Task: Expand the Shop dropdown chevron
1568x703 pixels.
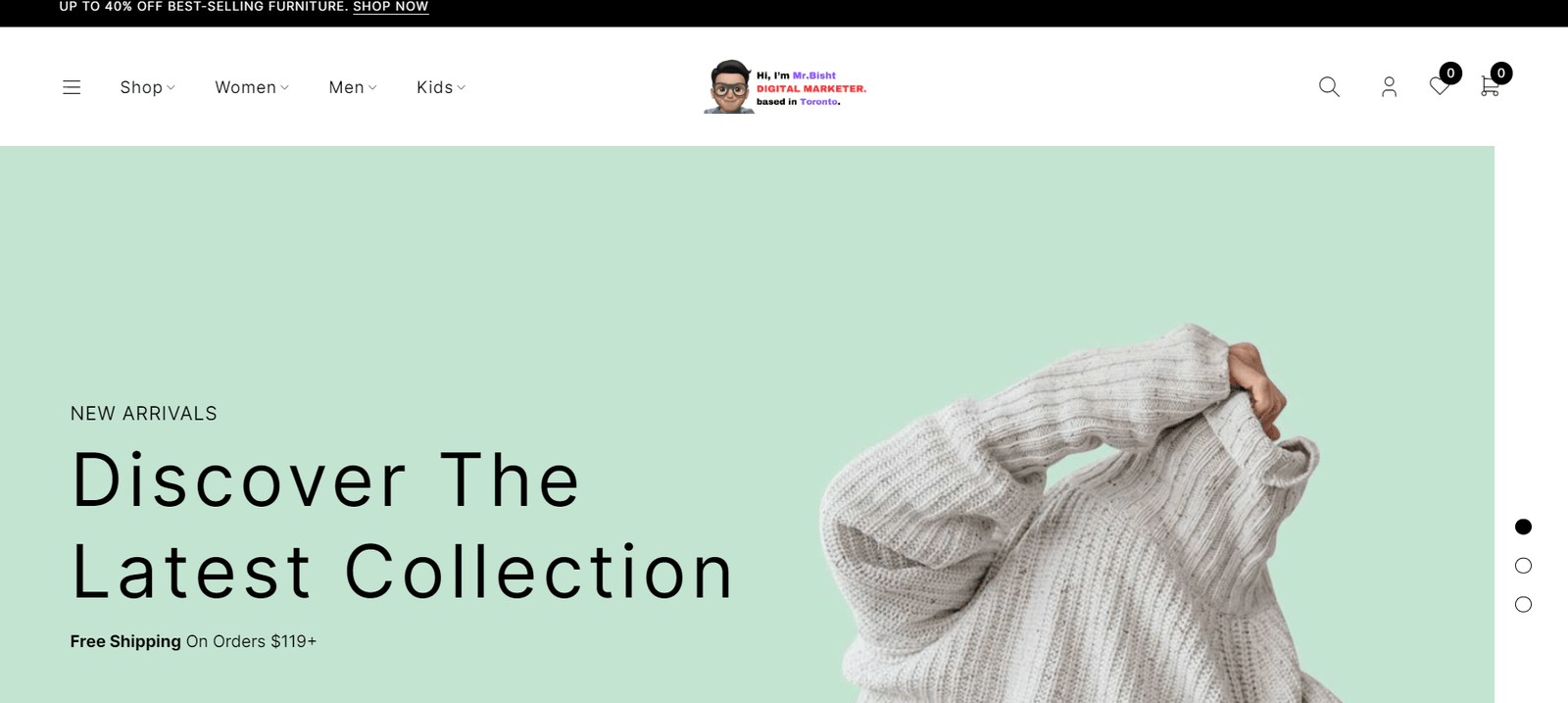Action: 171,87
